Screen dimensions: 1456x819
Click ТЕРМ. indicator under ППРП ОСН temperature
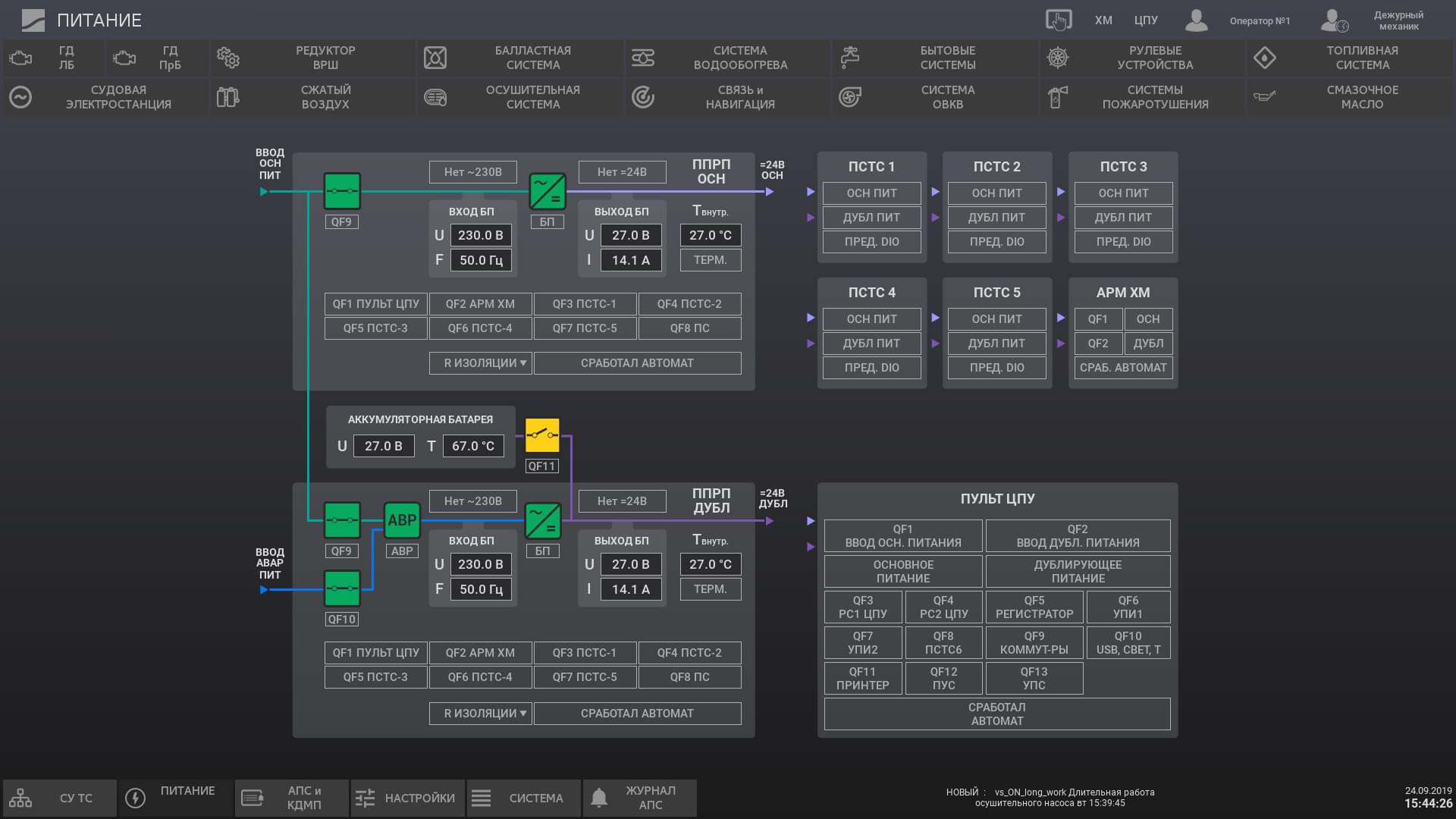click(x=710, y=260)
